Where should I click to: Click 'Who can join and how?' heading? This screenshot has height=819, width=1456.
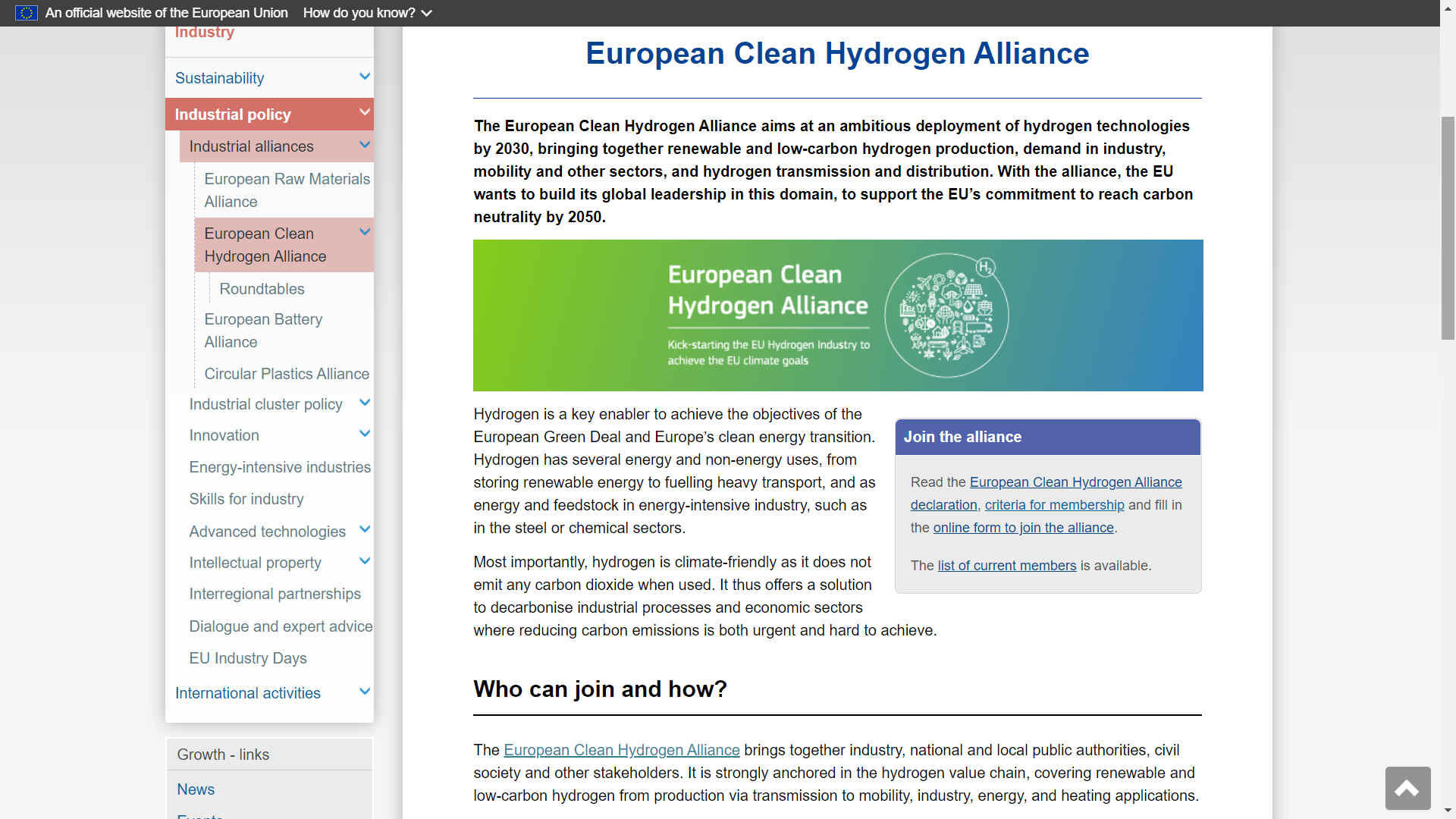[600, 689]
